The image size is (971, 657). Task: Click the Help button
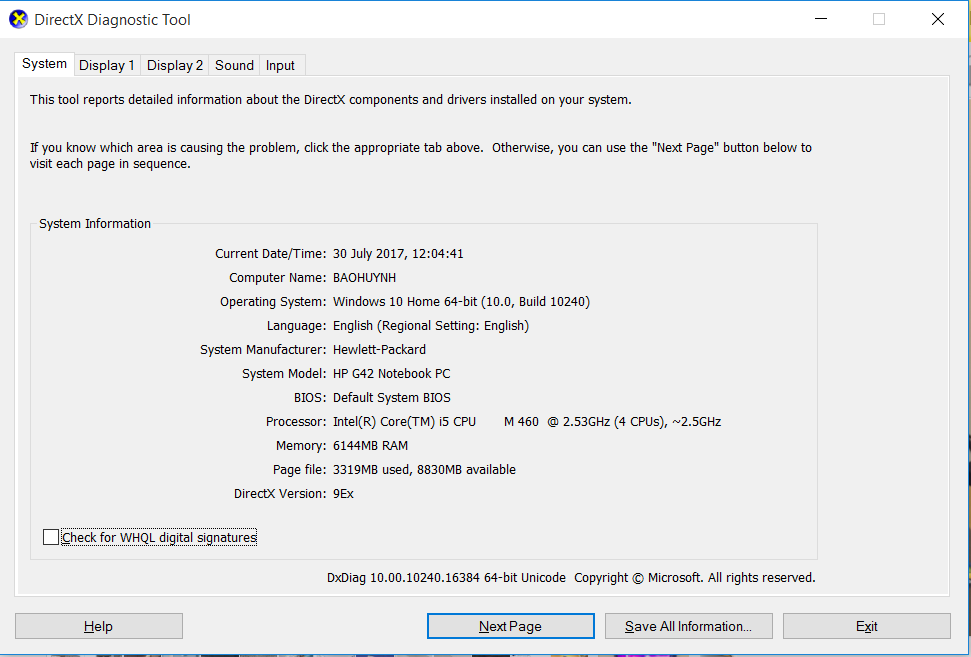[98, 626]
